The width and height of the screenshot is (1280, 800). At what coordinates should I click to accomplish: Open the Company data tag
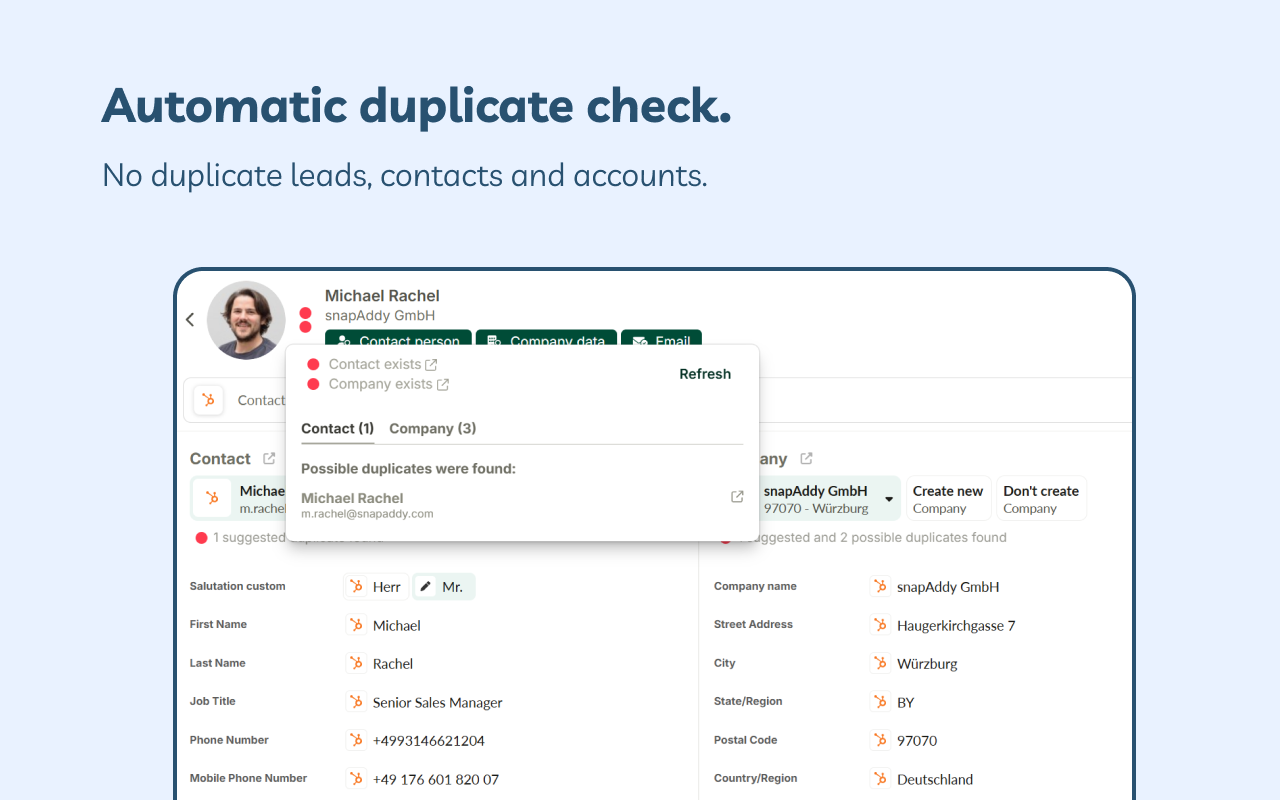tap(546, 340)
